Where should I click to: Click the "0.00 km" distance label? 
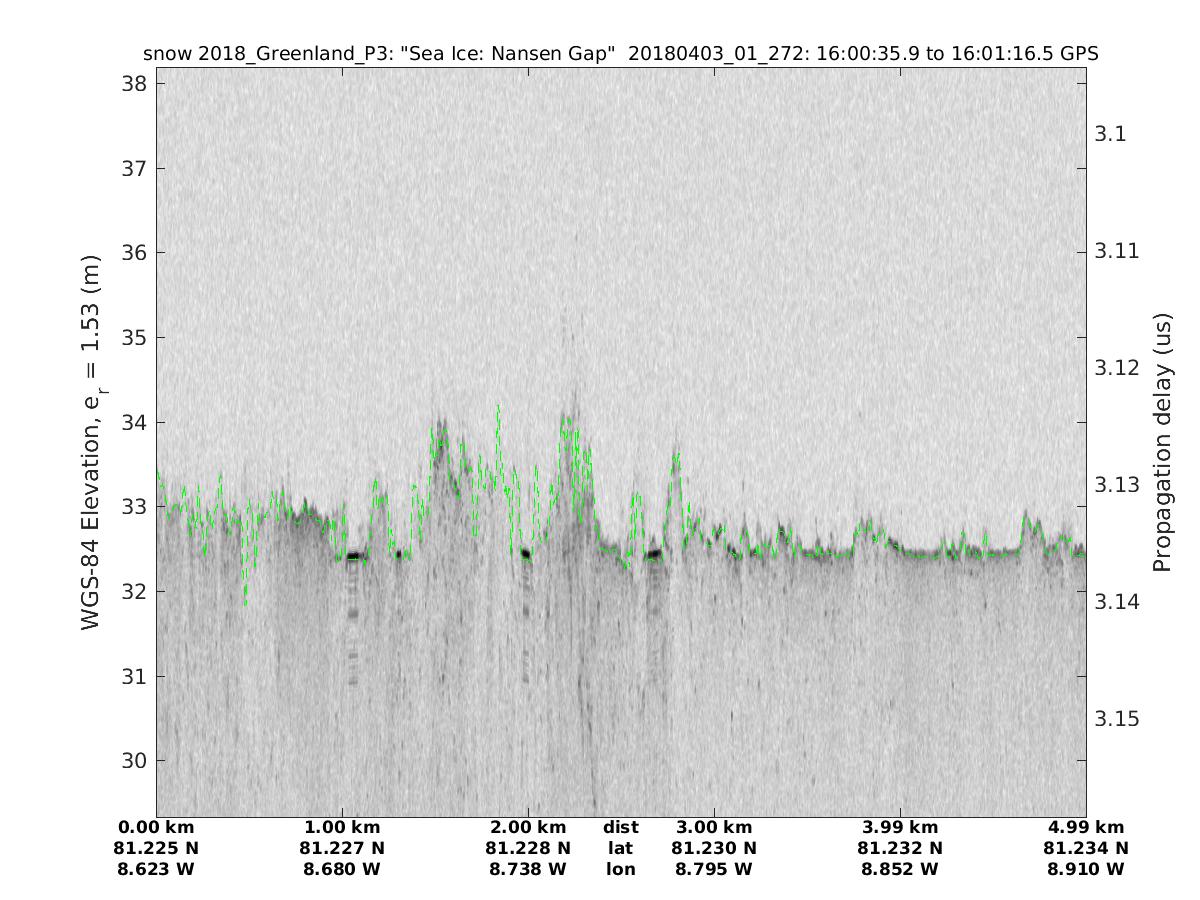coord(156,828)
